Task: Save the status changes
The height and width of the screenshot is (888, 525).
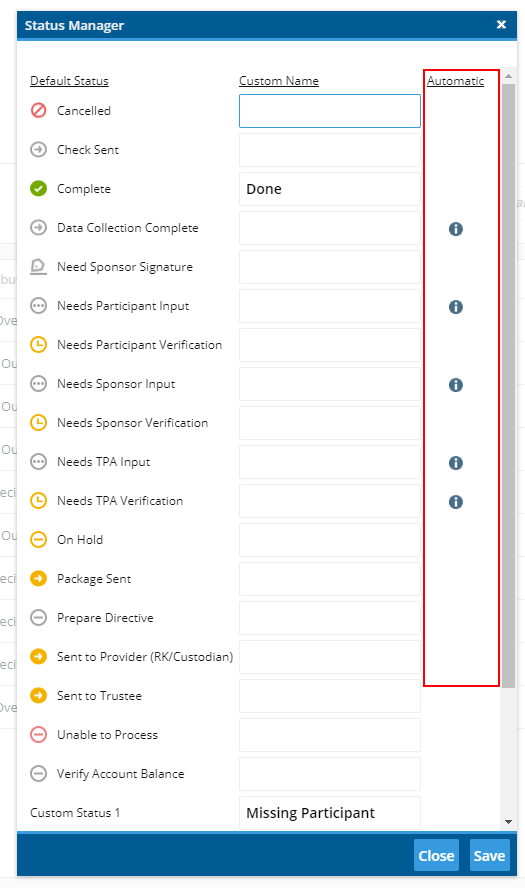Action: pyautogui.click(x=489, y=855)
